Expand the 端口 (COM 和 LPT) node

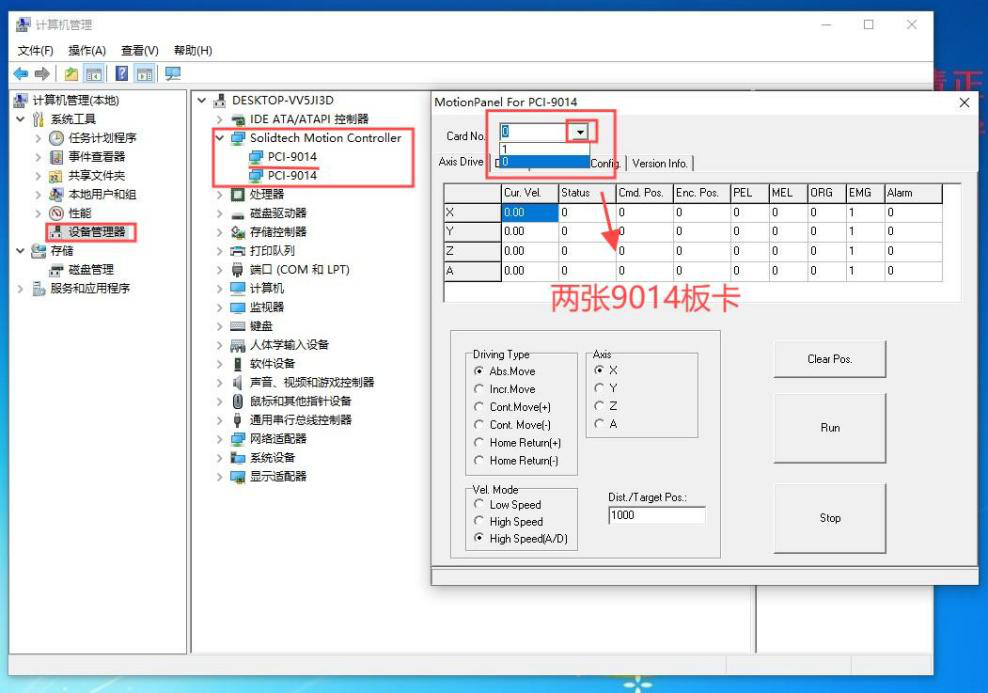point(220,270)
